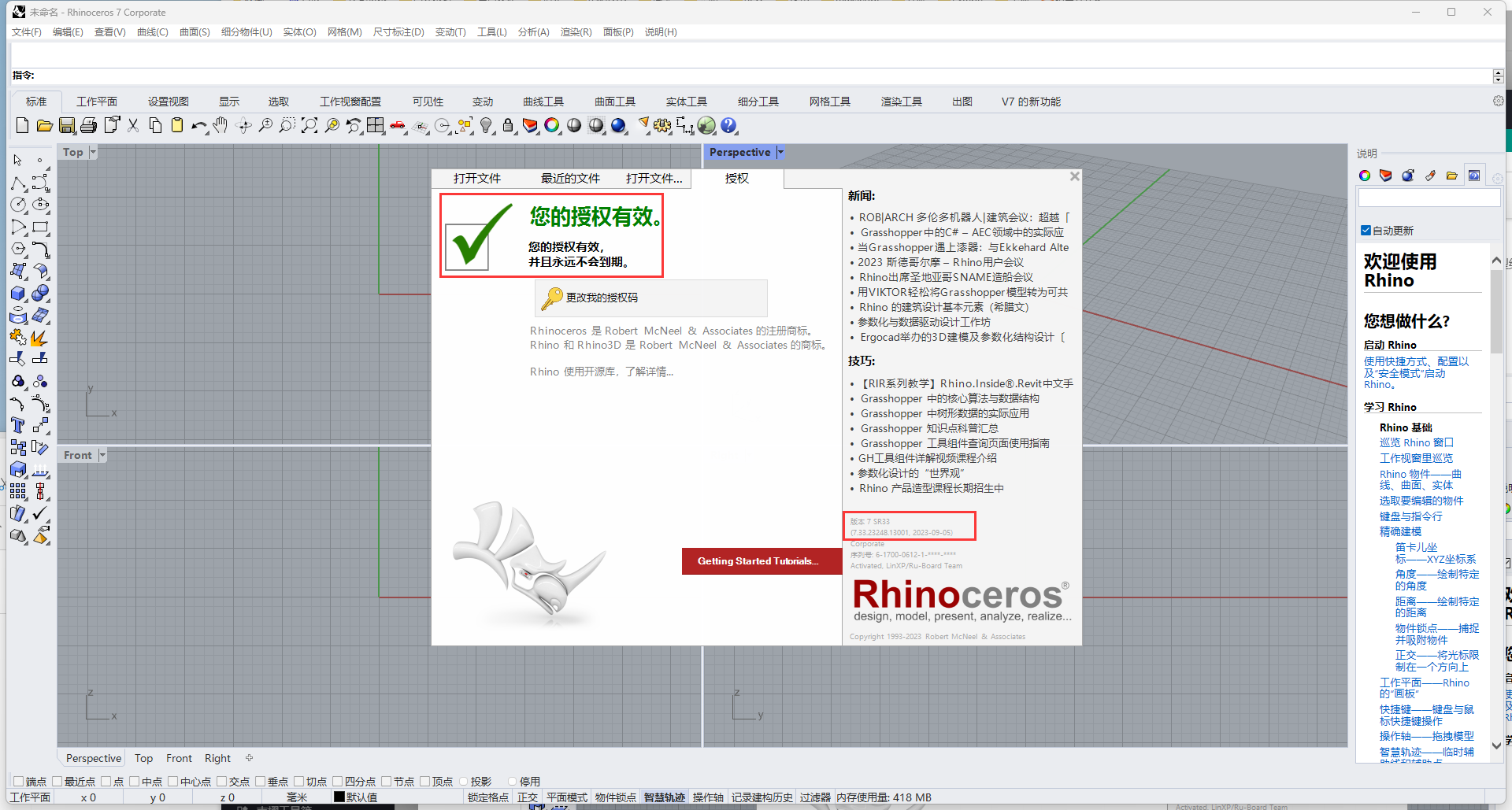Open the Perspective viewport dropdown arrow

click(x=780, y=152)
